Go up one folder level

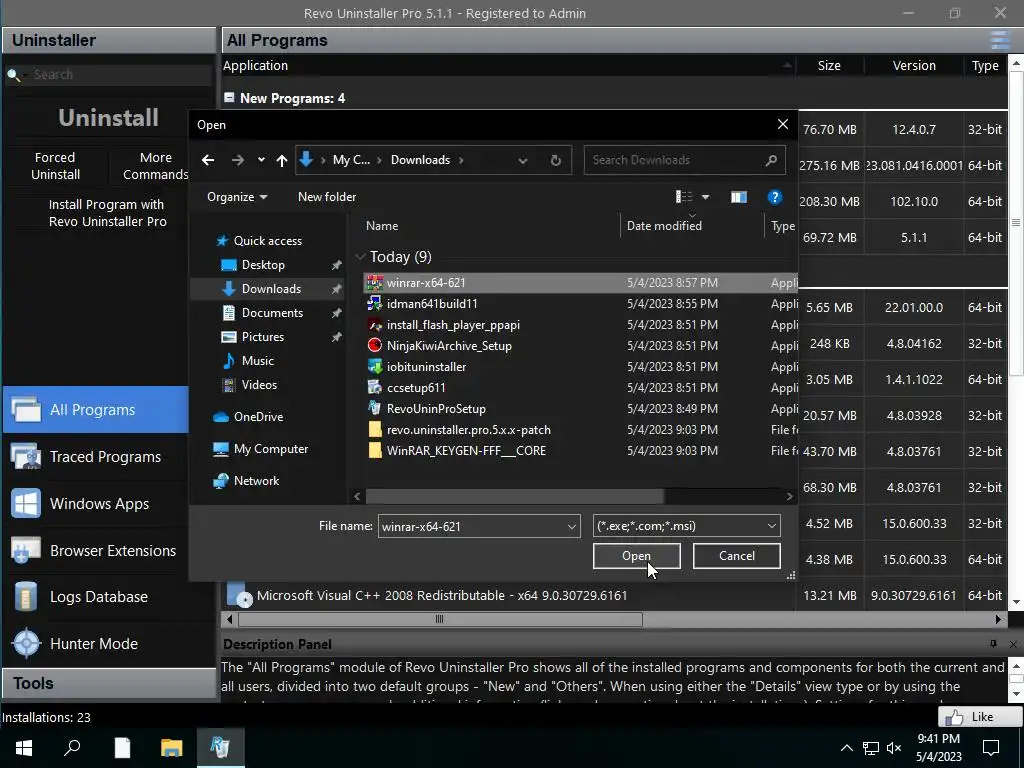click(x=281, y=160)
